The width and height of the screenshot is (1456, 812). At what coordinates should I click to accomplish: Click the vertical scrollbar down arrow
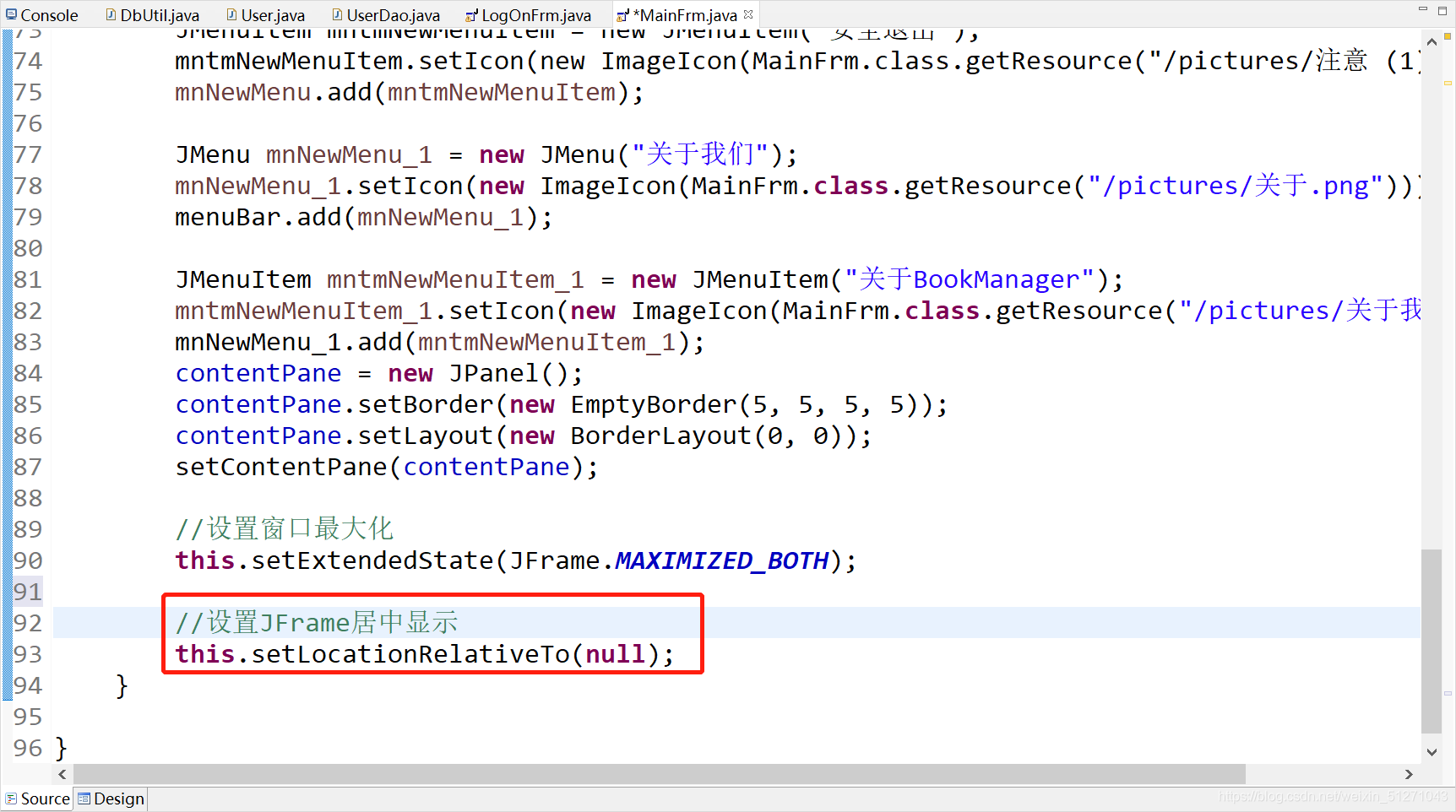(x=1432, y=750)
